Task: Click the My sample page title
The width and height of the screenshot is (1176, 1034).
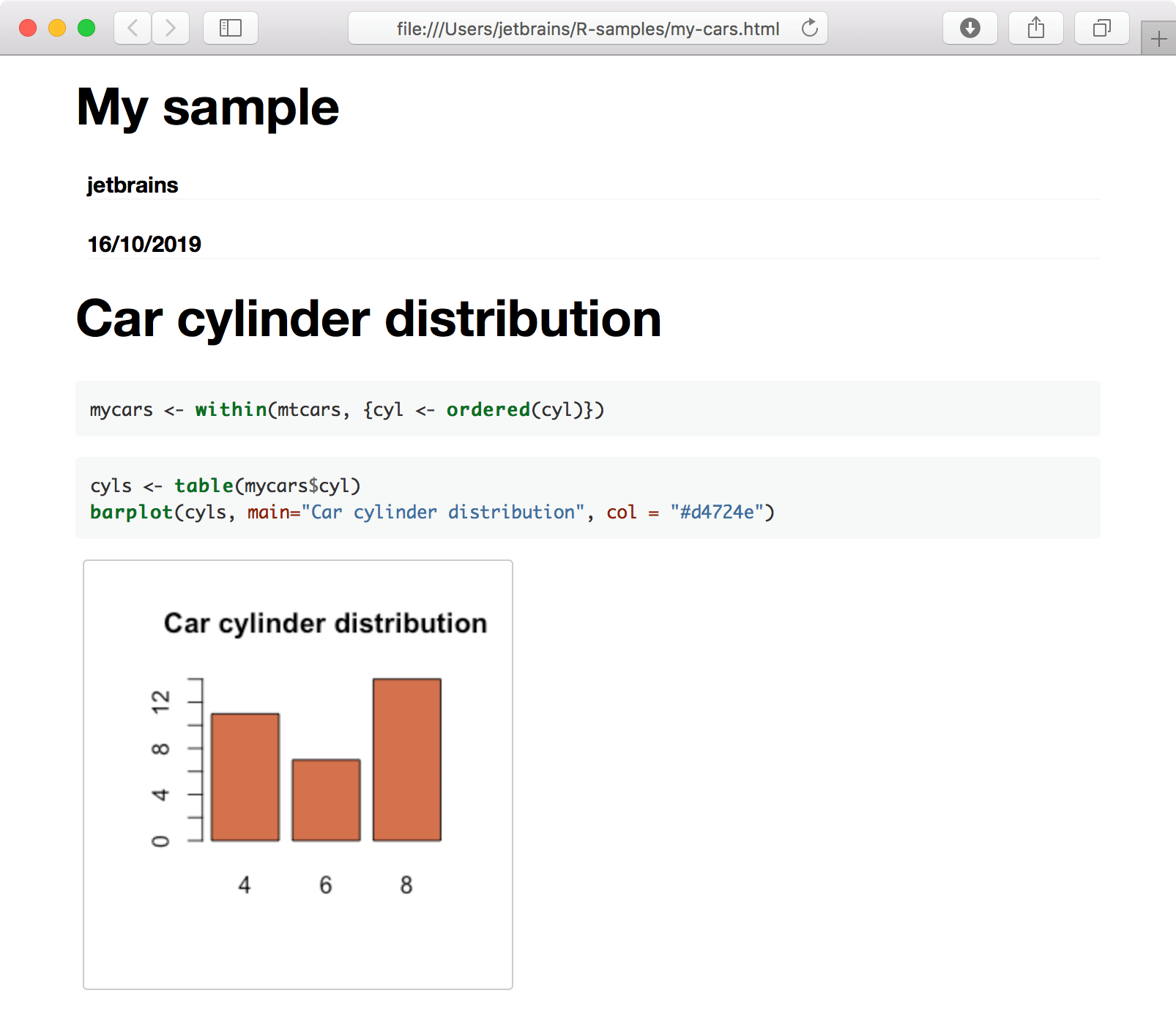Action: tap(207, 107)
